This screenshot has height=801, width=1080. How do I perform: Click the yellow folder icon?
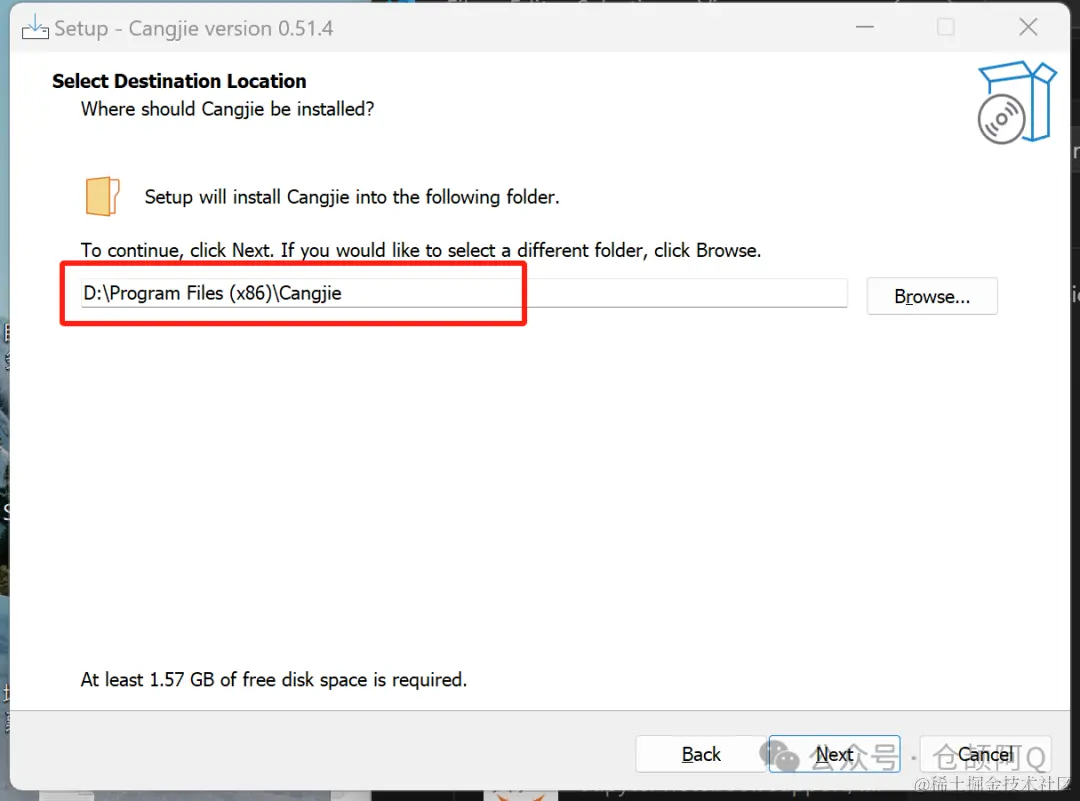pyautogui.click(x=102, y=196)
